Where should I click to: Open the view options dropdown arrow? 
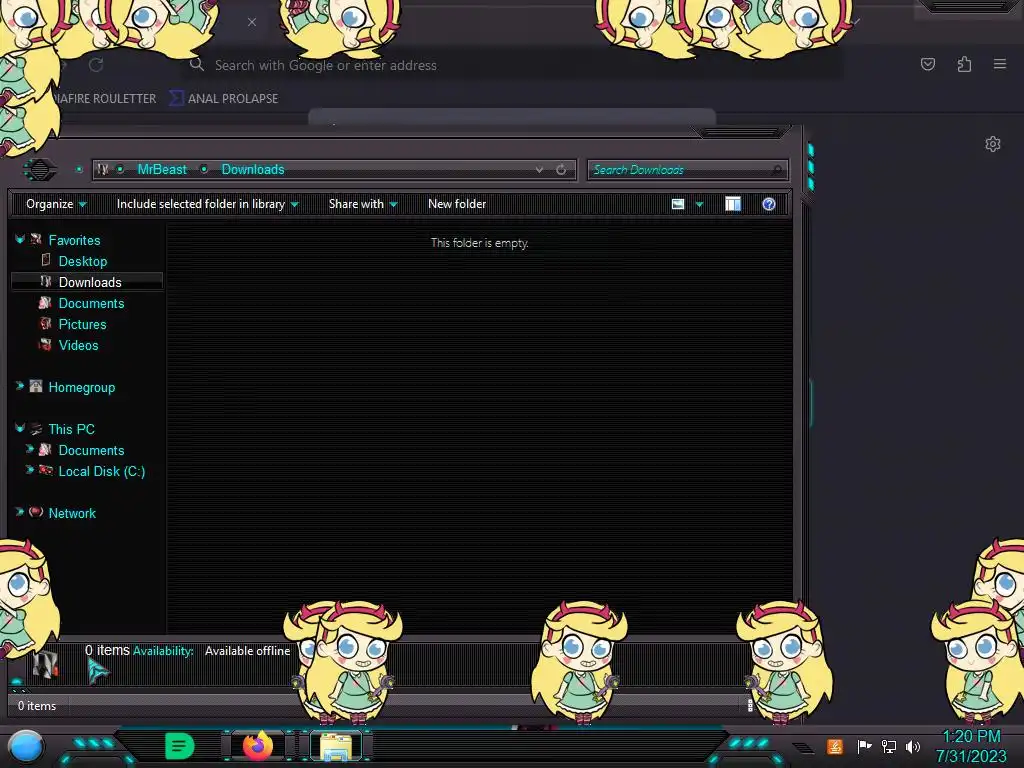(x=699, y=204)
